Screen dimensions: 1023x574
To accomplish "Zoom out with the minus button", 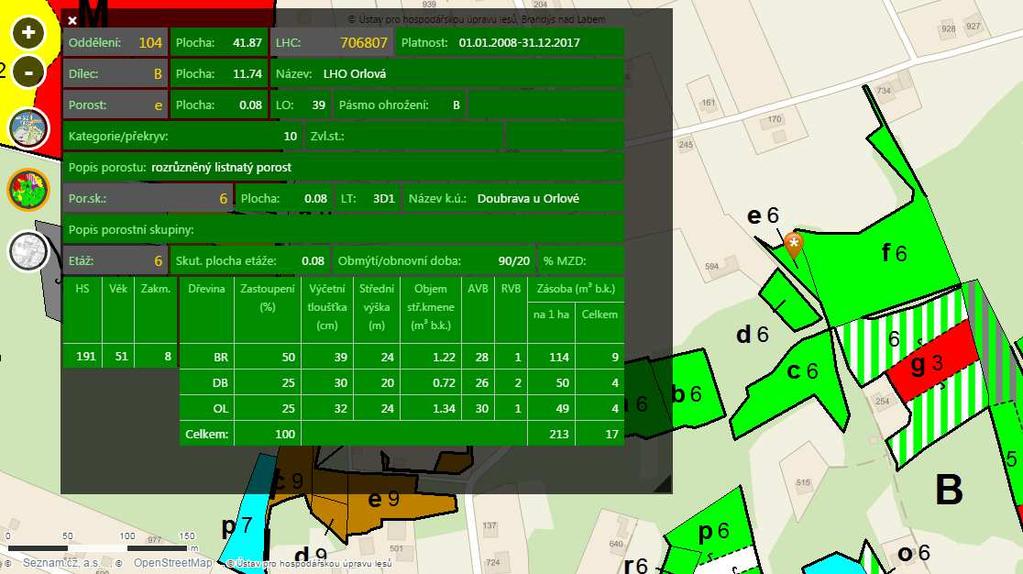I will [28, 72].
